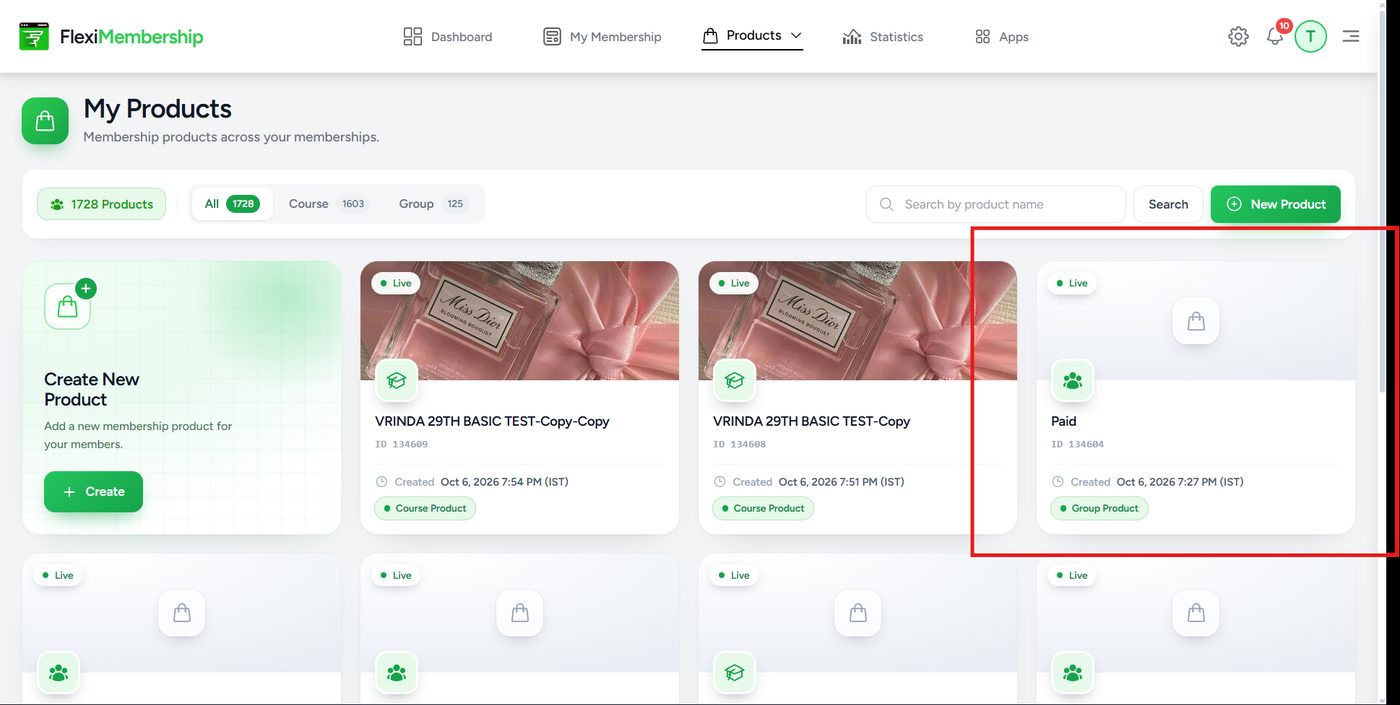Viewport: 1400px width, 705px height.
Task: Click the New Product button
Action: [1276, 204]
